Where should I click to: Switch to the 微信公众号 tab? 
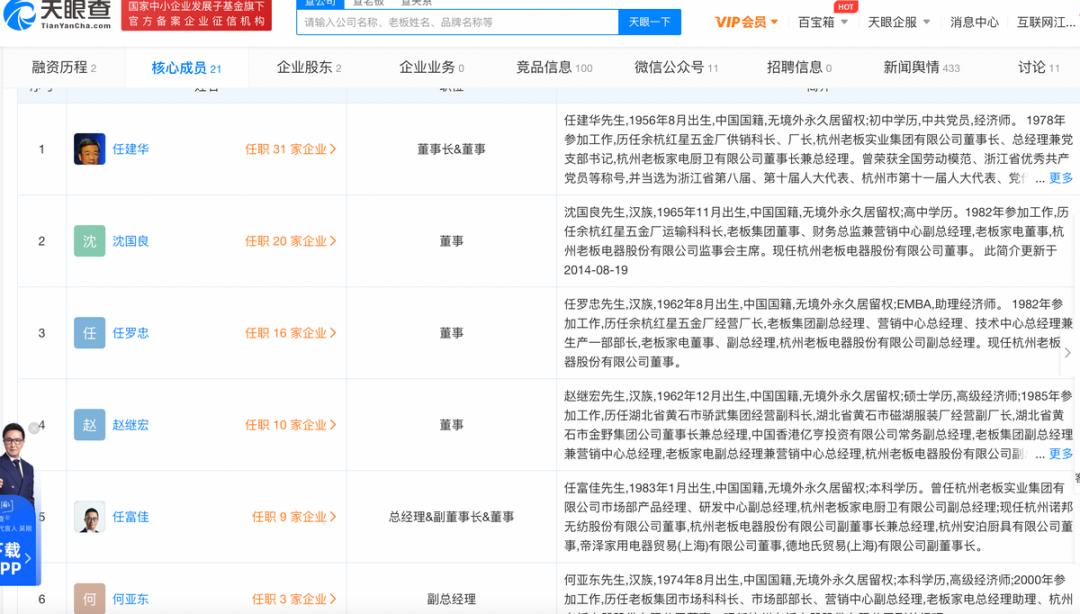[x=676, y=68]
